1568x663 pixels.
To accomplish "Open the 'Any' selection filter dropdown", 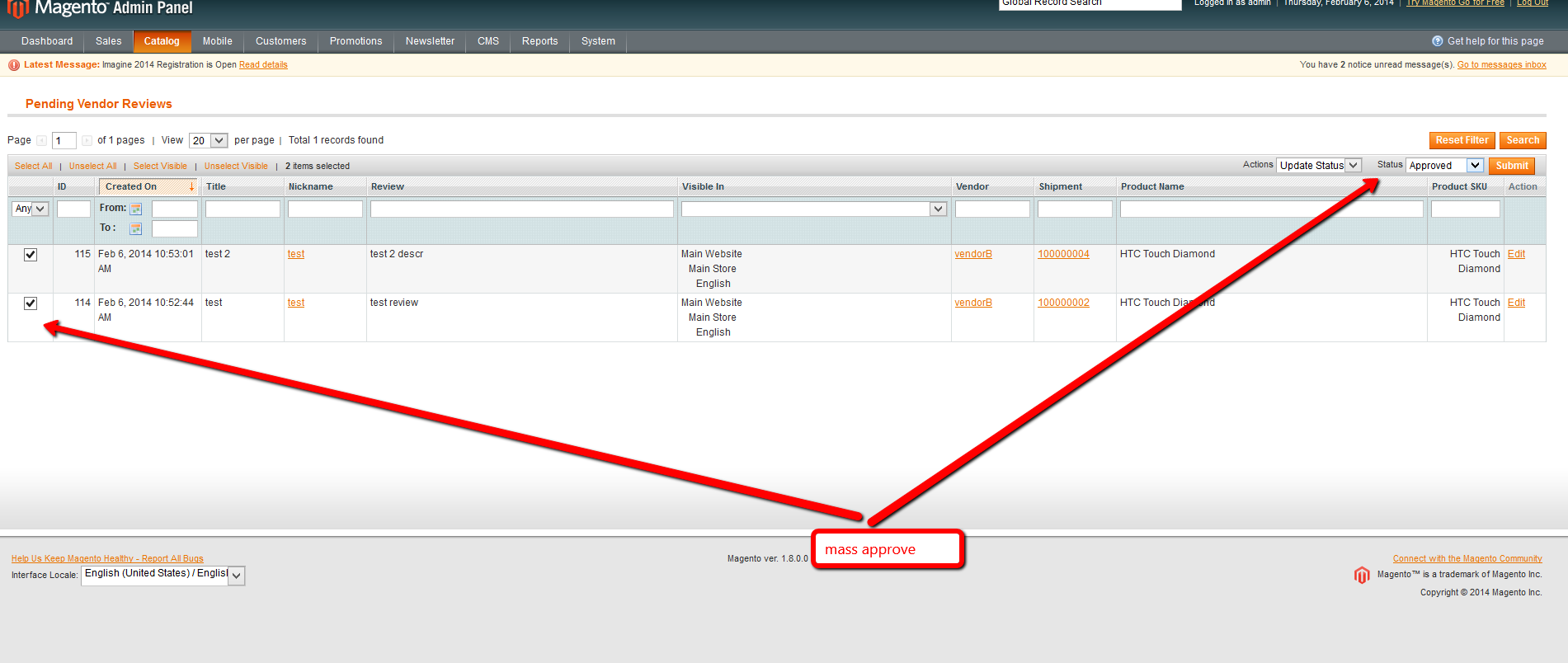I will [x=31, y=209].
